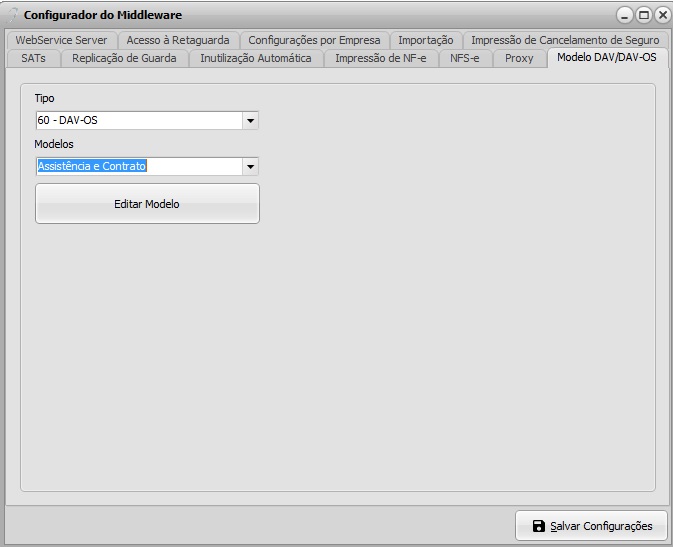Click the application icon in title bar
The image size is (673, 547).
coord(13,15)
